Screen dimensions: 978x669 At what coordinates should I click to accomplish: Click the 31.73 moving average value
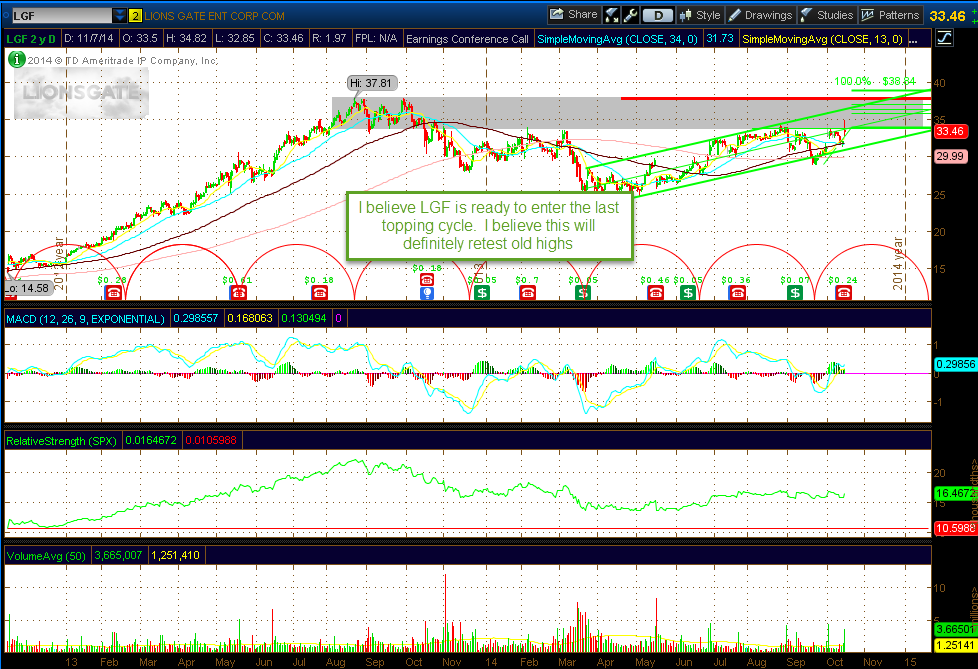pos(719,39)
